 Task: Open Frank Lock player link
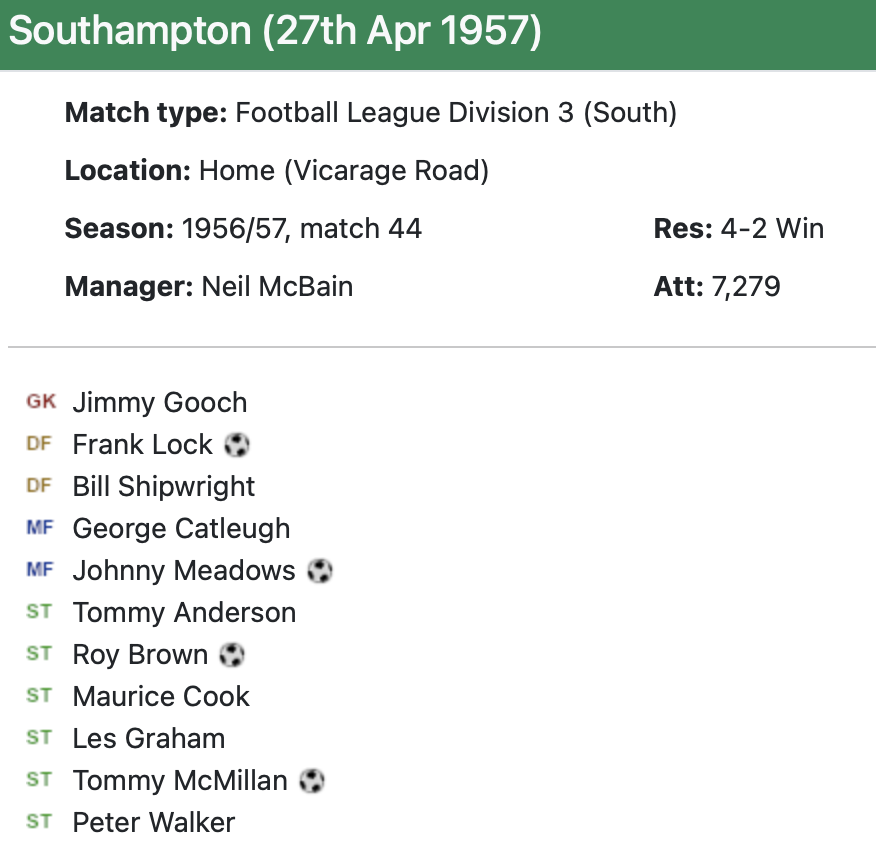pos(143,445)
